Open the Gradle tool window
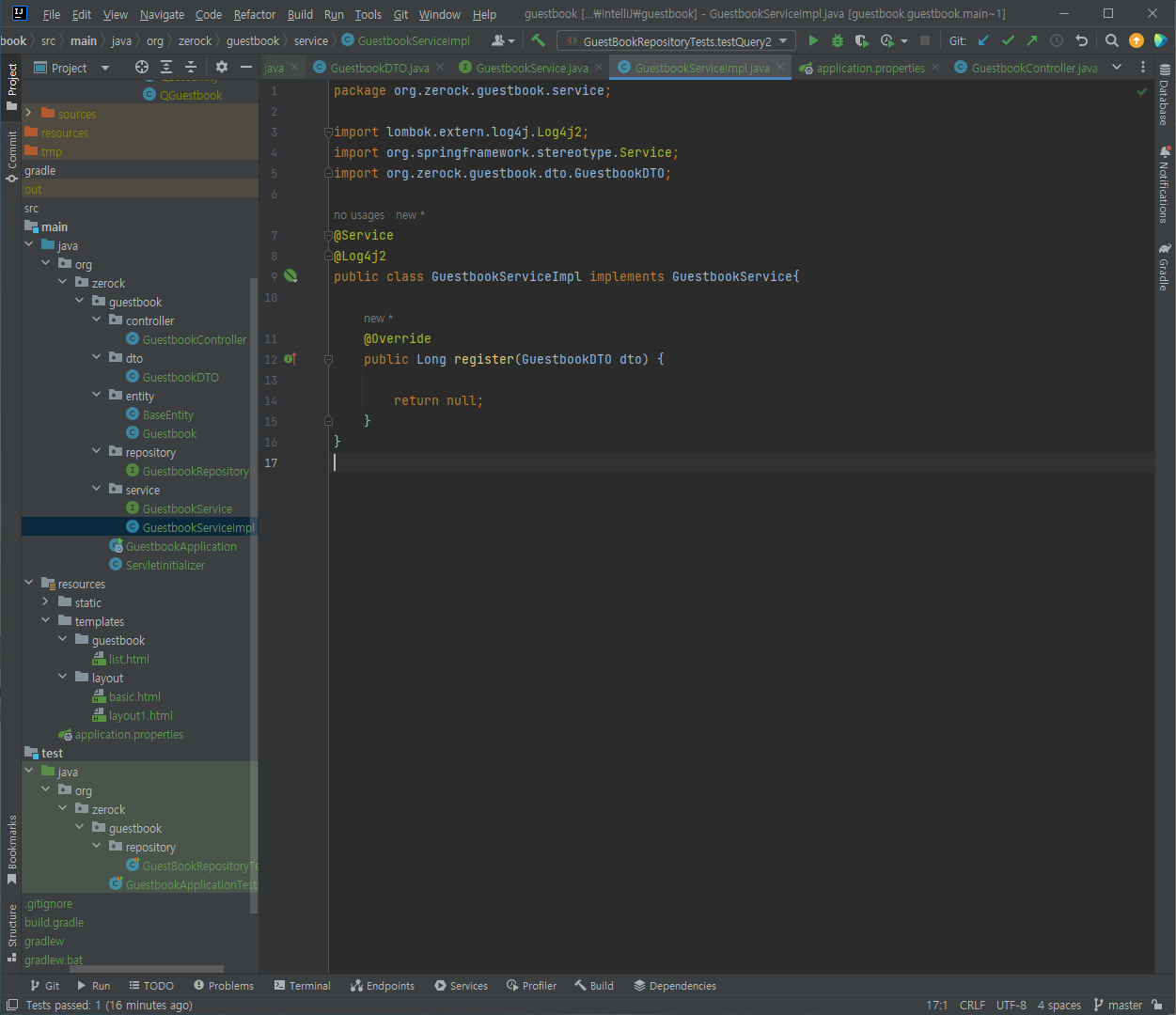The height and width of the screenshot is (1015, 1176). [1165, 267]
